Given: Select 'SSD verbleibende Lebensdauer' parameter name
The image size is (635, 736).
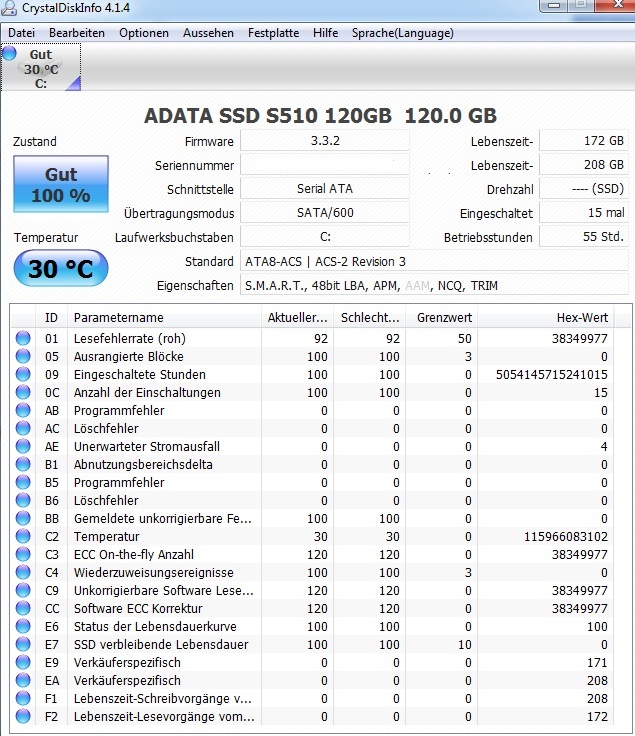Looking at the screenshot, I should click(161, 644).
